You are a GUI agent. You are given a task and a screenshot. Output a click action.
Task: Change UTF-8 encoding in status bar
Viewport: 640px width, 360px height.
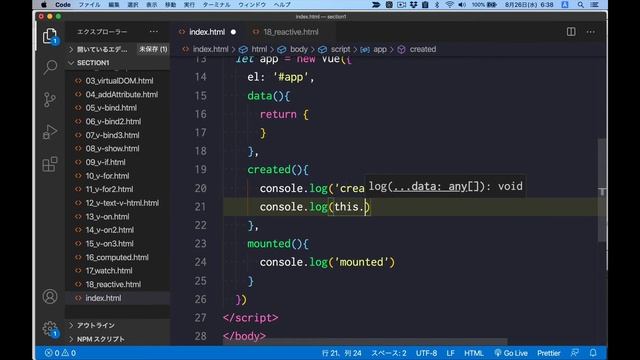pos(426,353)
